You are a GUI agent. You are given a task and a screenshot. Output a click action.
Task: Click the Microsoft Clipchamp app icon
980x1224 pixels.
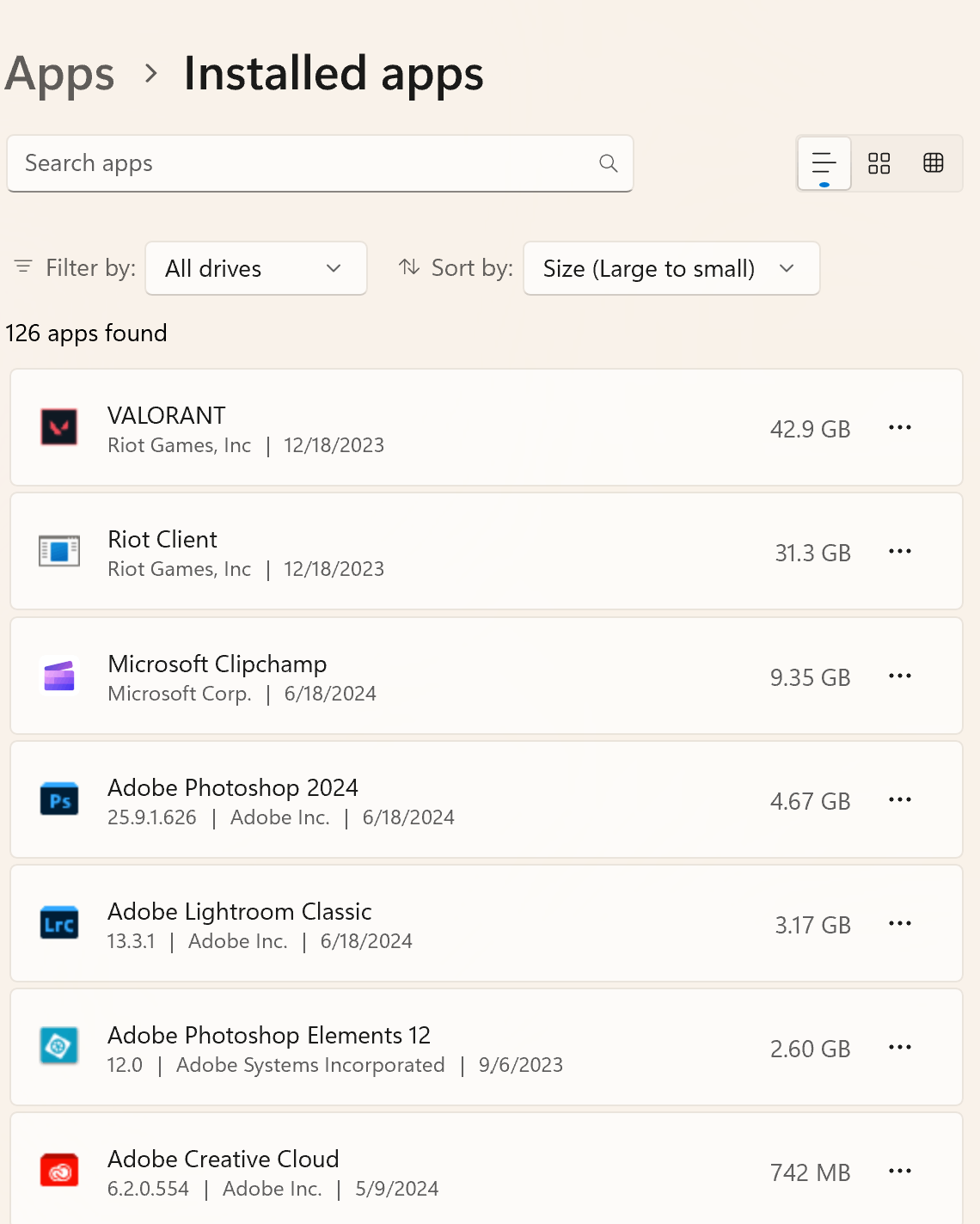(x=59, y=676)
